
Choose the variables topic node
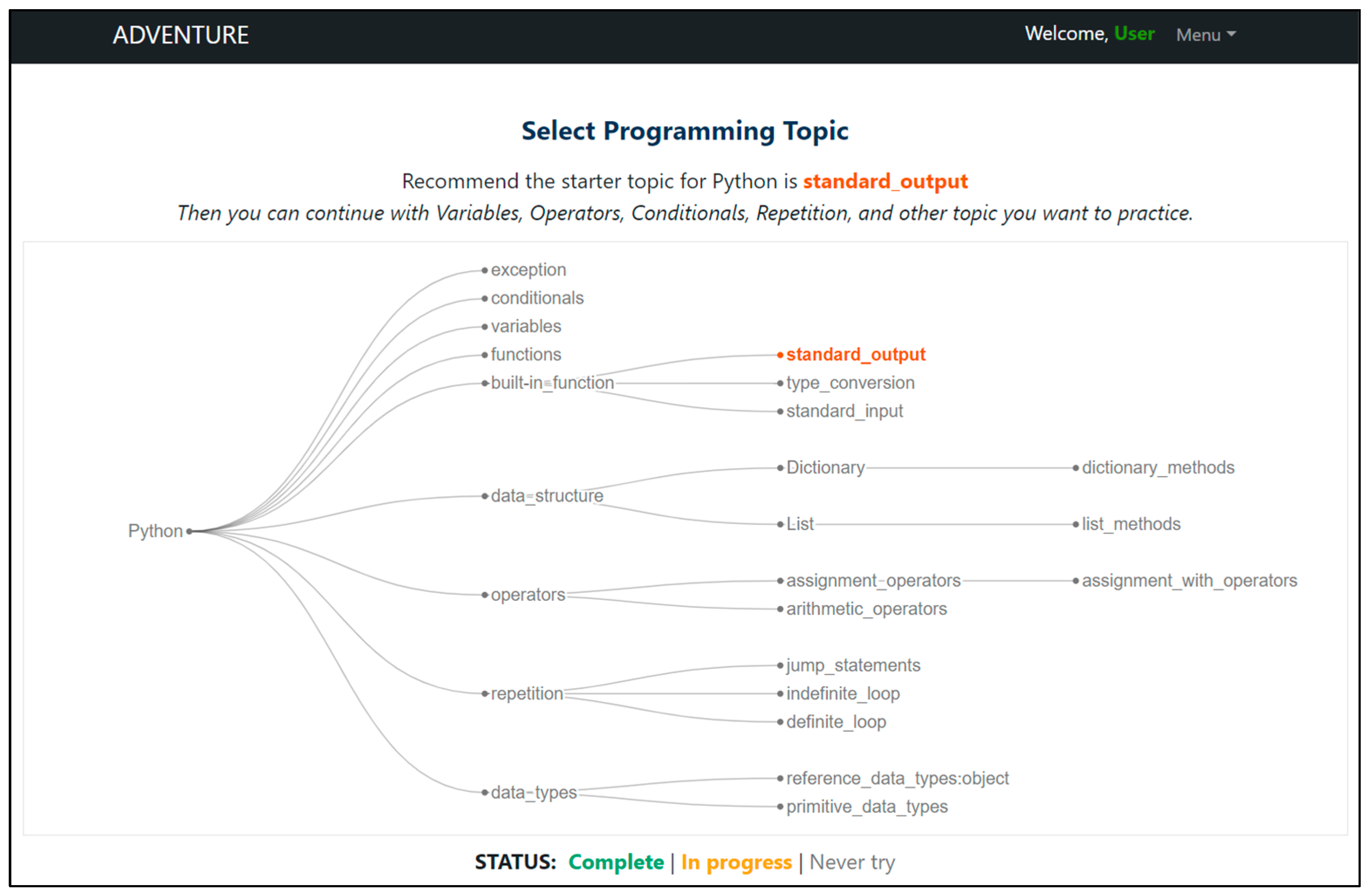526,326
